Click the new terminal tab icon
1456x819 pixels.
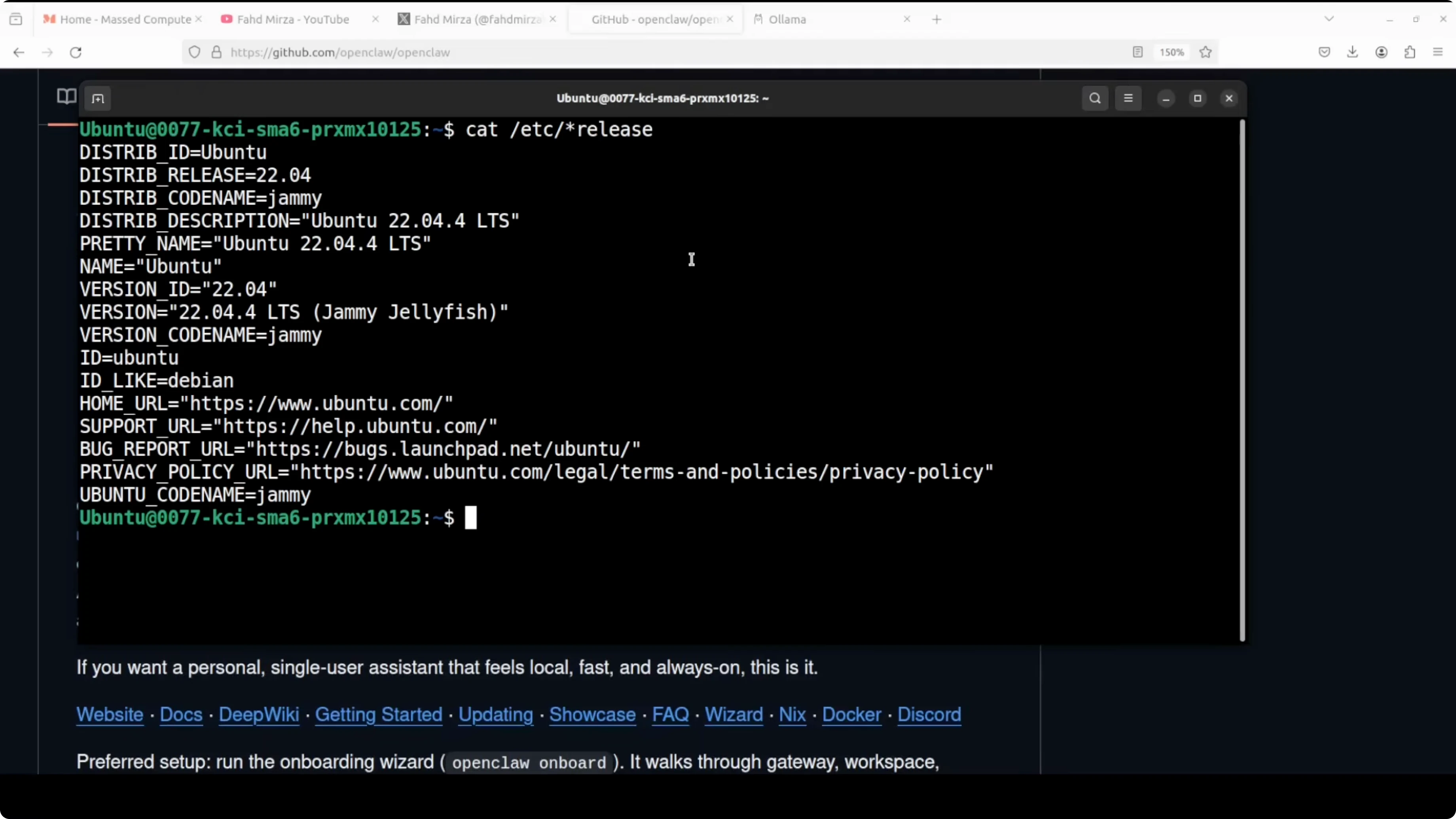point(98,99)
